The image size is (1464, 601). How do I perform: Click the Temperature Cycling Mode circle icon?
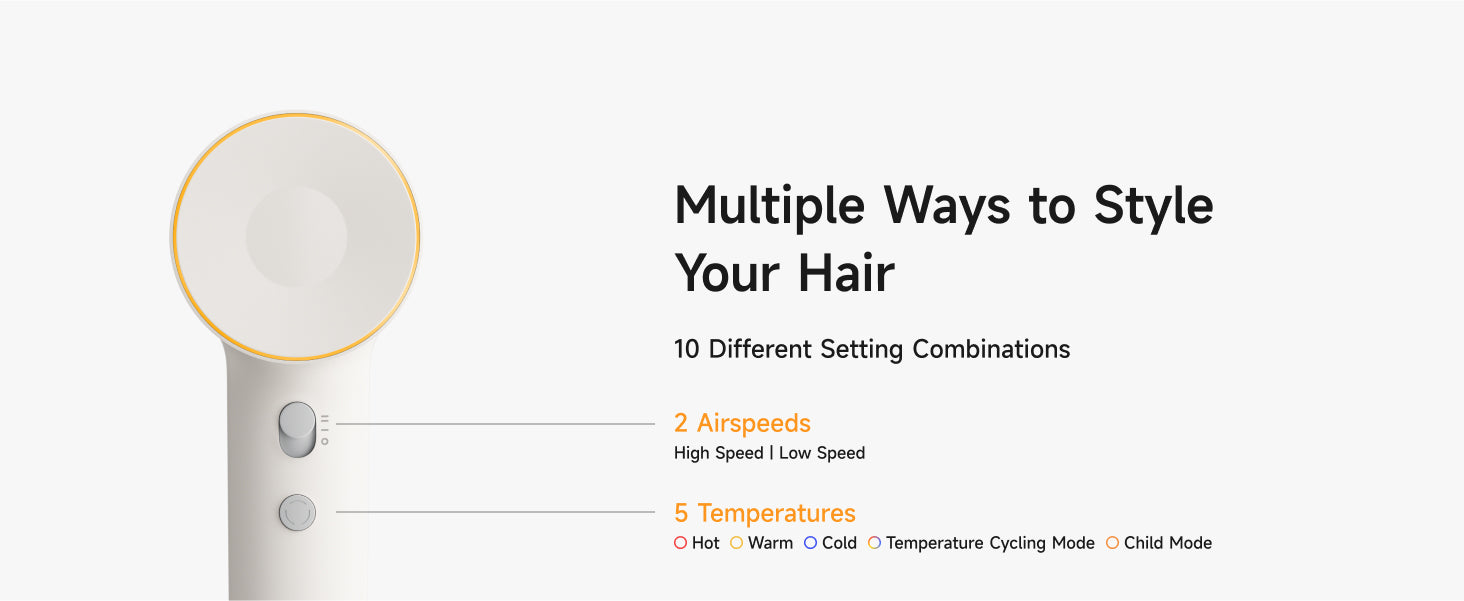point(875,543)
